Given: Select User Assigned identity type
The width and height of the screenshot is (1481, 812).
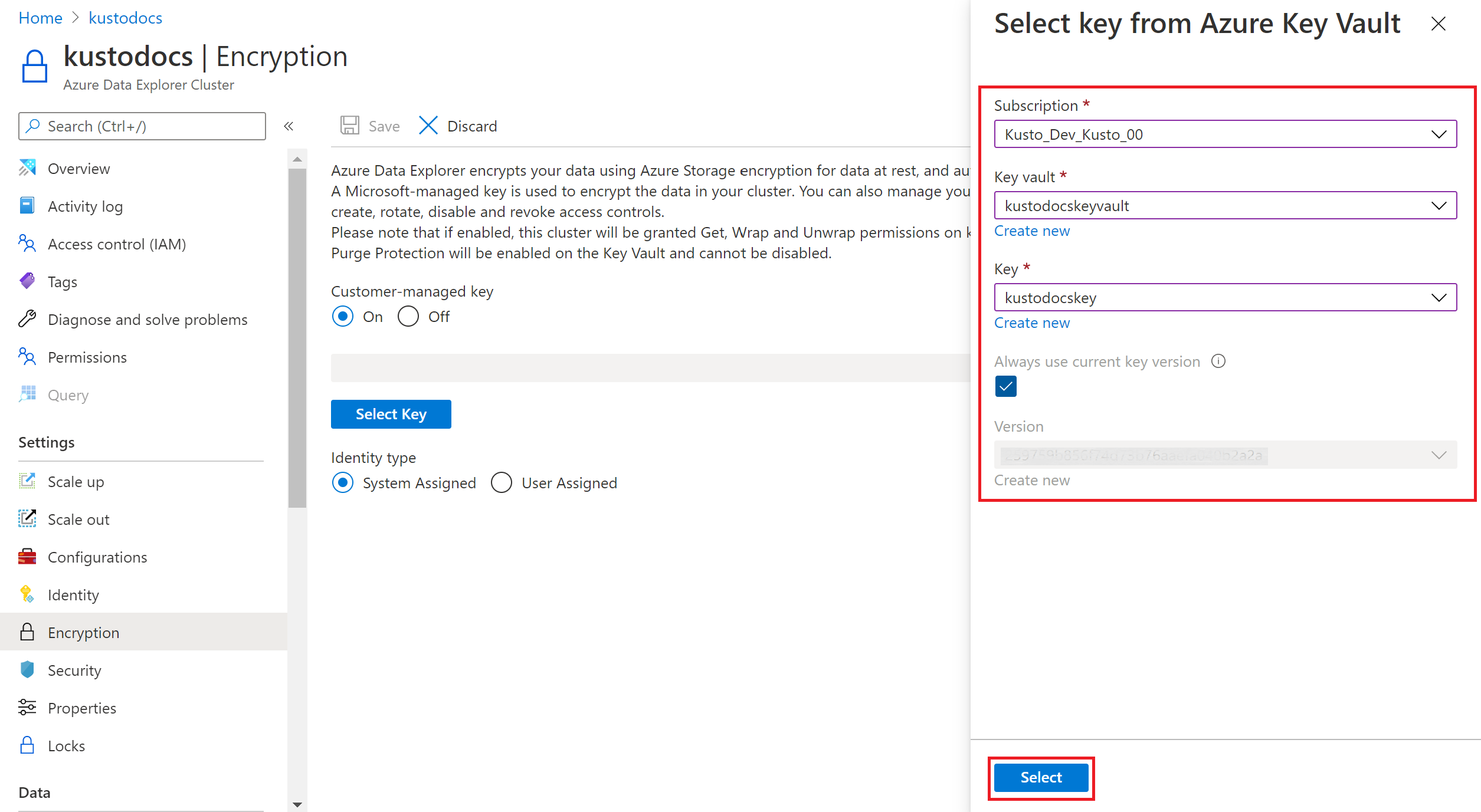Looking at the screenshot, I should [501, 483].
